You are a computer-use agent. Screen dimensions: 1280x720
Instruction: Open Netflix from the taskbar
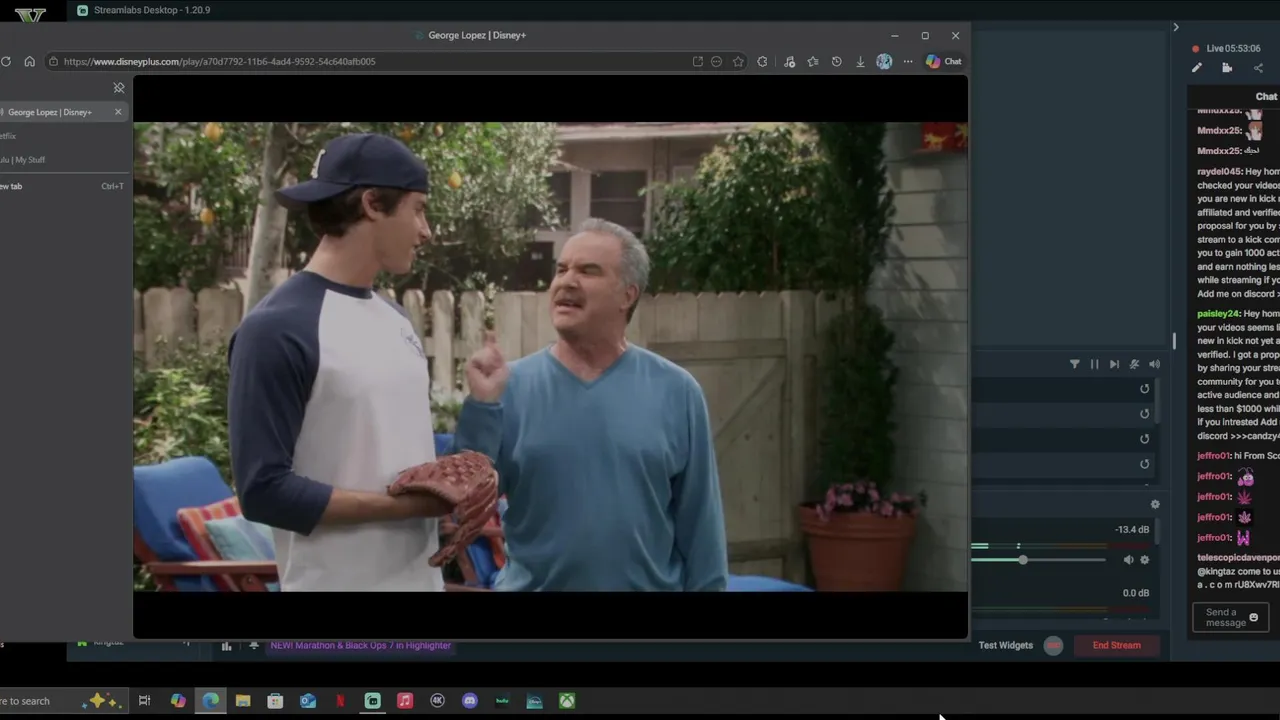click(x=340, y=701)
